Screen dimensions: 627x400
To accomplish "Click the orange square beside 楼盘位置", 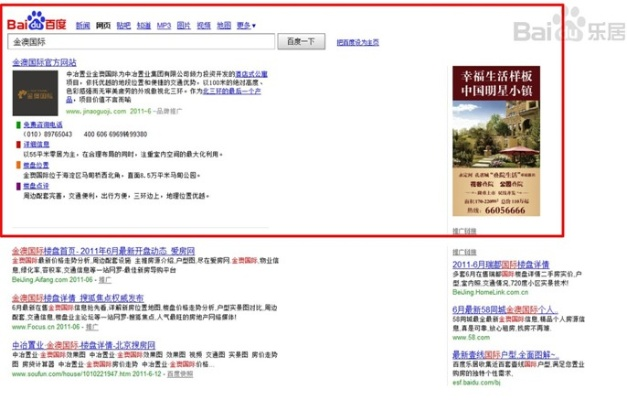I will 18,165.
